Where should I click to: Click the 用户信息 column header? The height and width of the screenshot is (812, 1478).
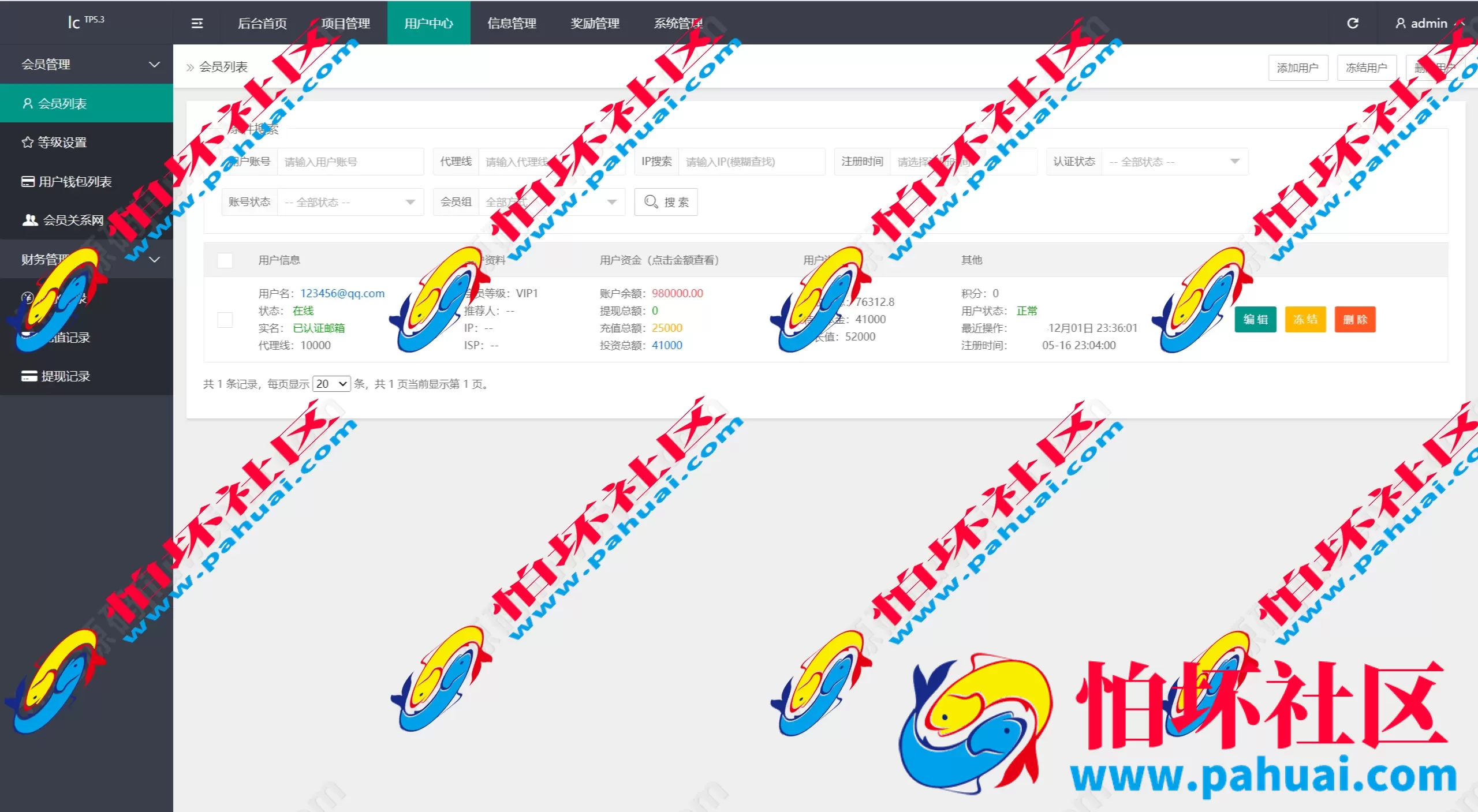tap(279, 260)
